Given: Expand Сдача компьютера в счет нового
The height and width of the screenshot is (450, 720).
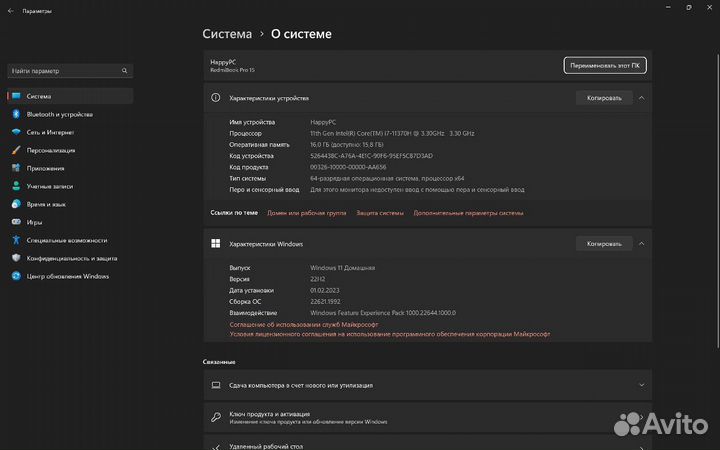Looking at the screenshot, I should point(641,384).
